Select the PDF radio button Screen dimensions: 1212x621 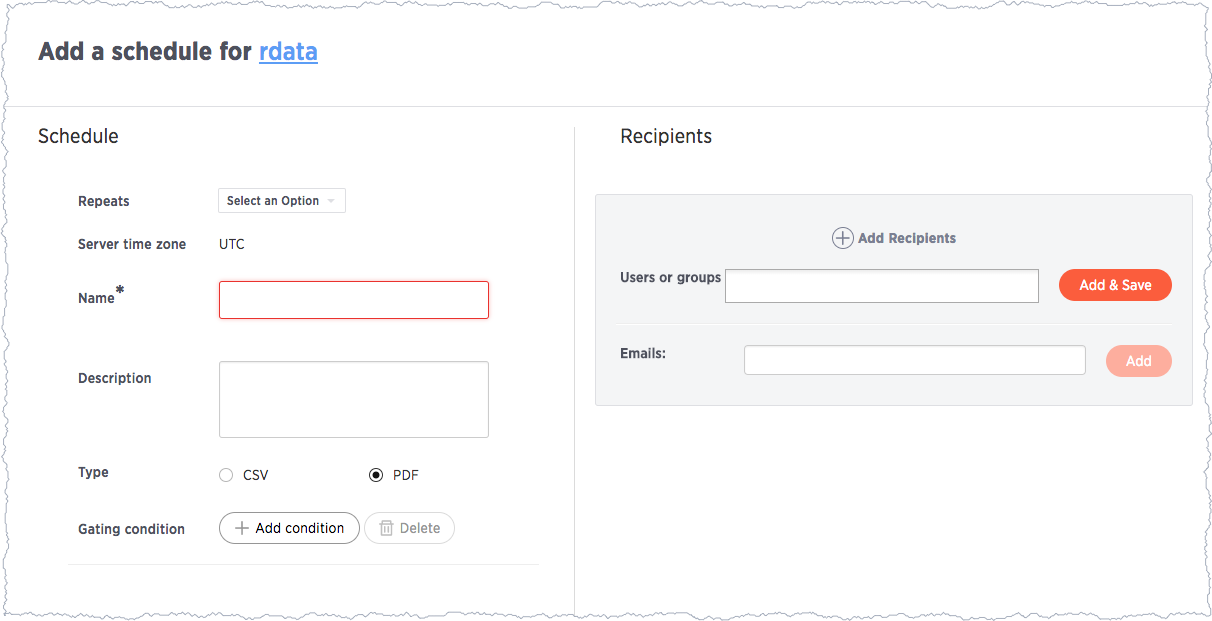[x=376, y=475]
